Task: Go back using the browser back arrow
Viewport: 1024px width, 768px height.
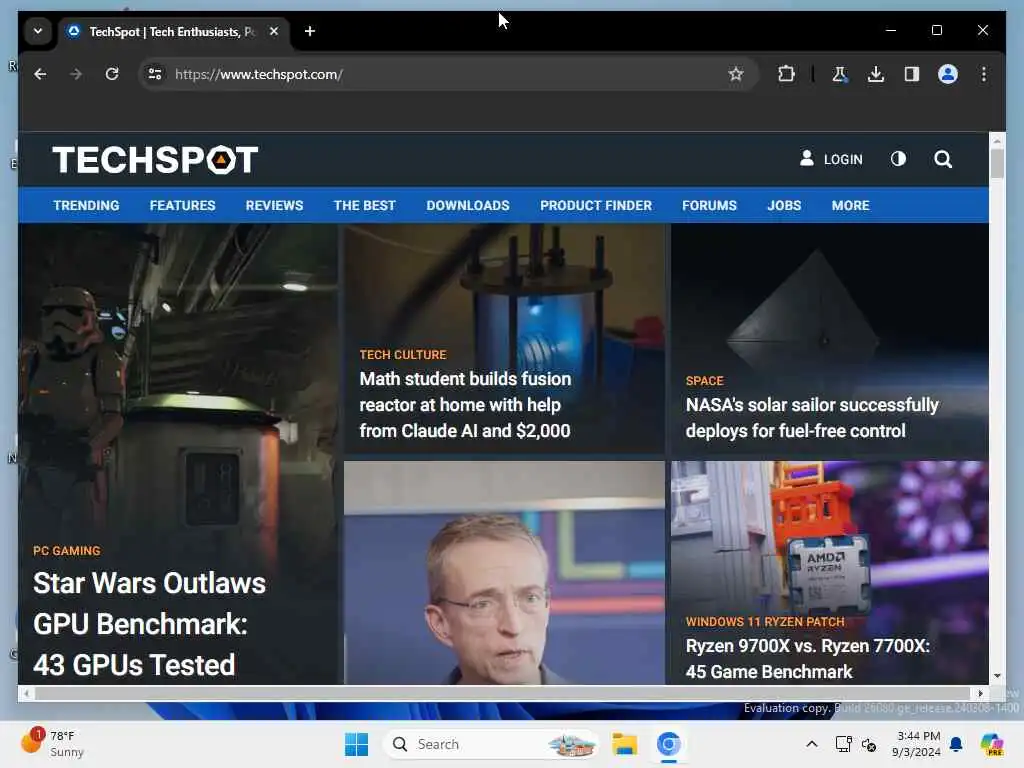Action: [40, 74]
